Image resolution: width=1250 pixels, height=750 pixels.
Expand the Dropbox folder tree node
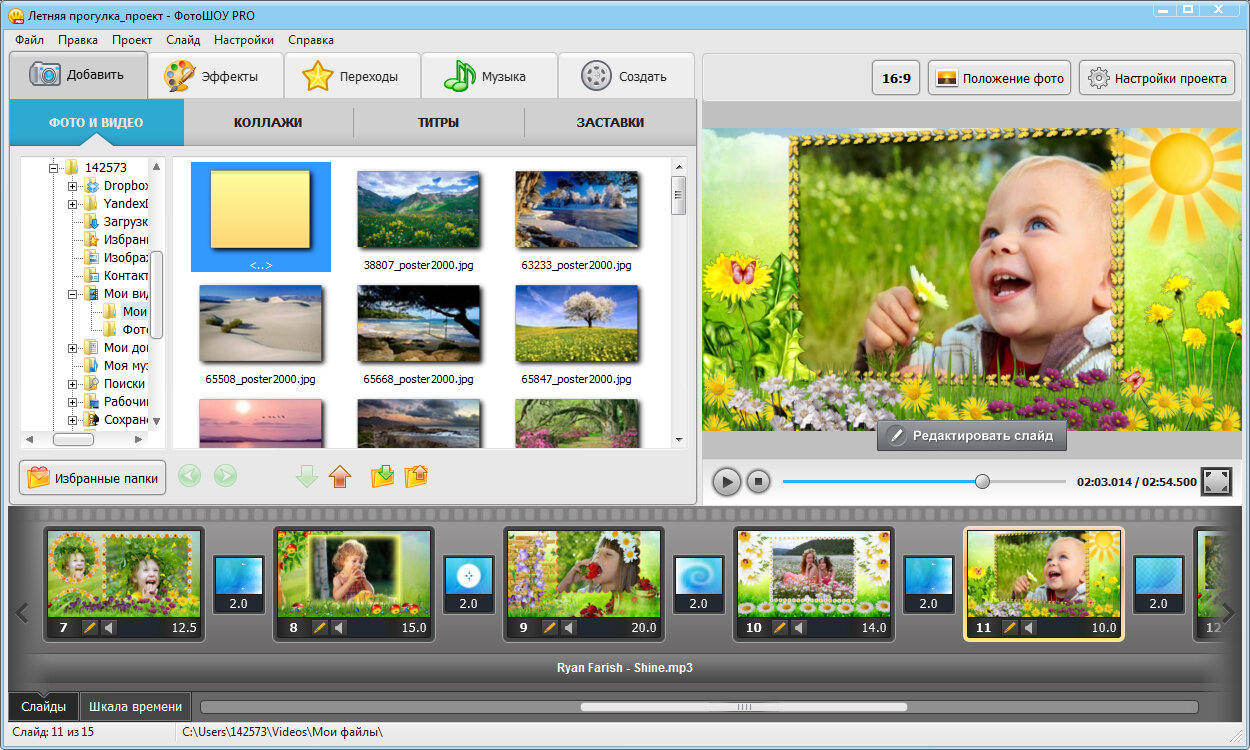73,186
